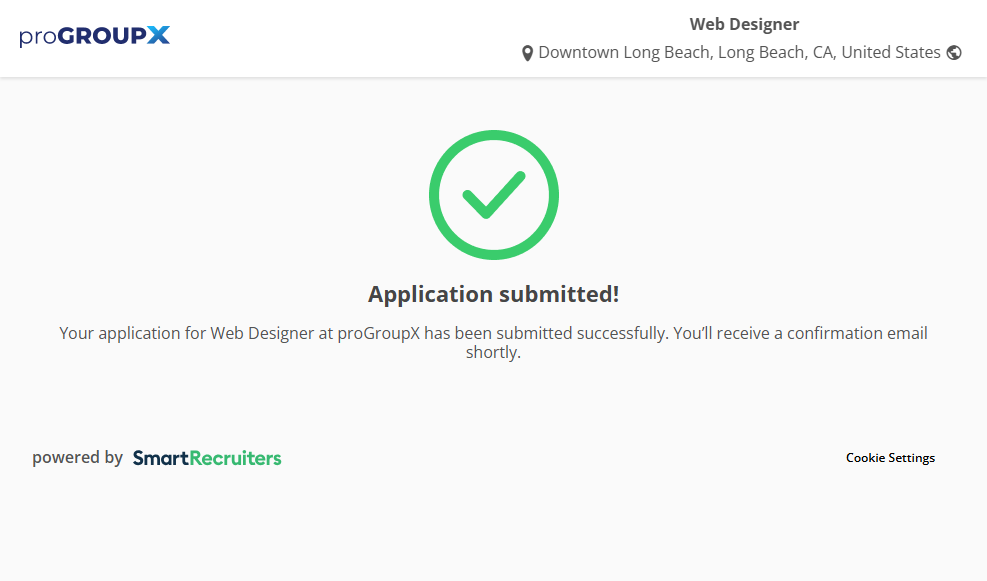This screenshot has height=581, width=987.
Task: Click 'Long Beach, CA' in header location
Action: tap(776, 52)
